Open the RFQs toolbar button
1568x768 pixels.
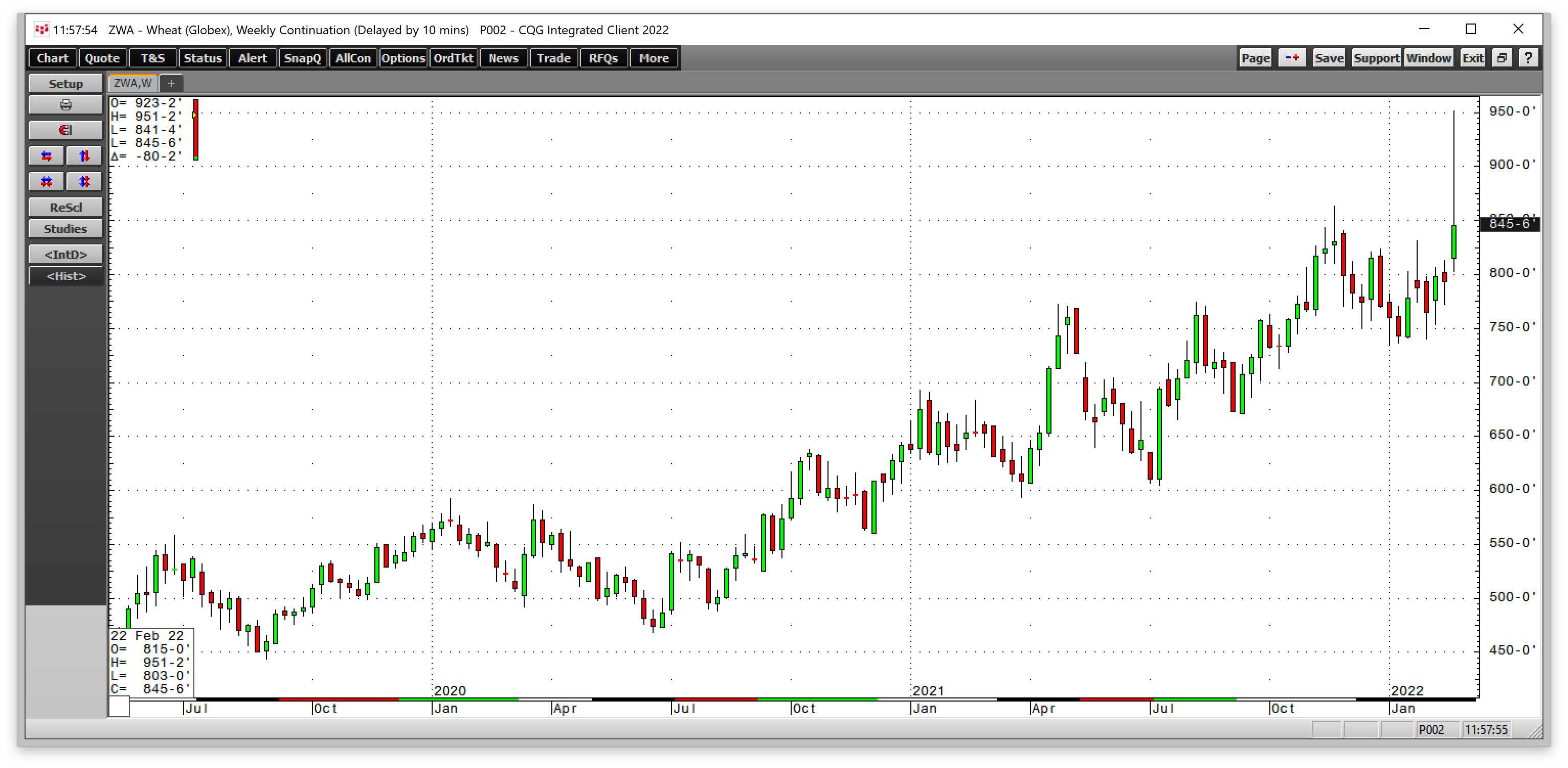click(x=603, y=58)
